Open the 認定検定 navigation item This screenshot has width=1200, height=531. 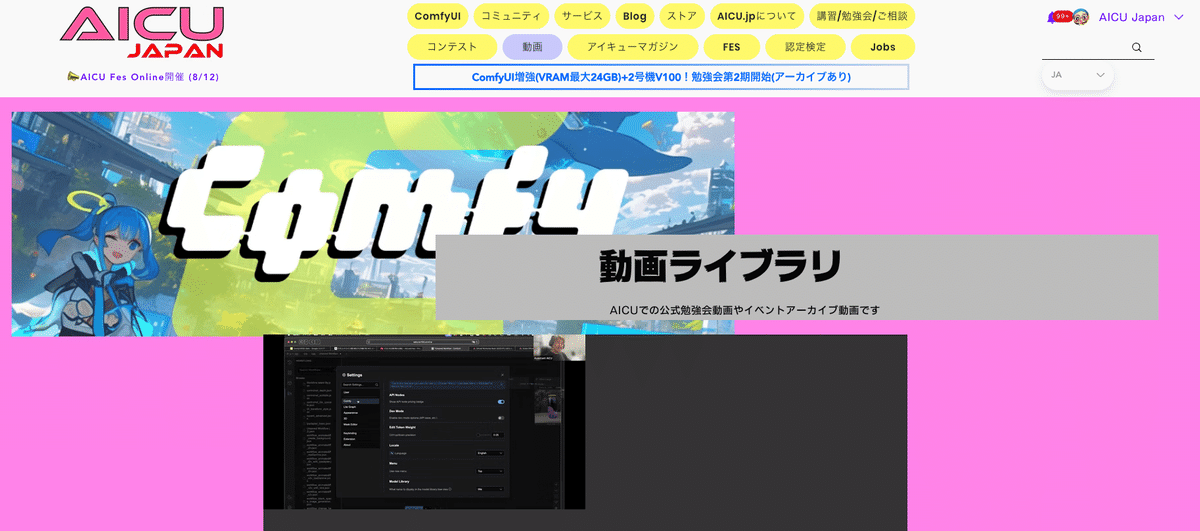[806, 47]
